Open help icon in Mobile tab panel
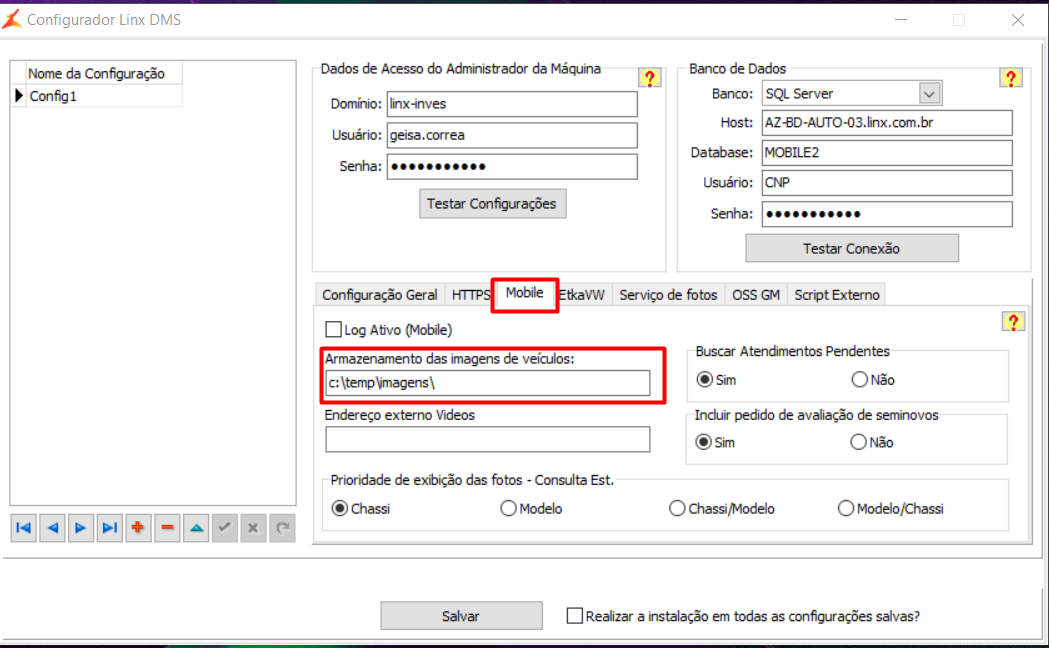1049x648 pixels. coord(1013,322)
